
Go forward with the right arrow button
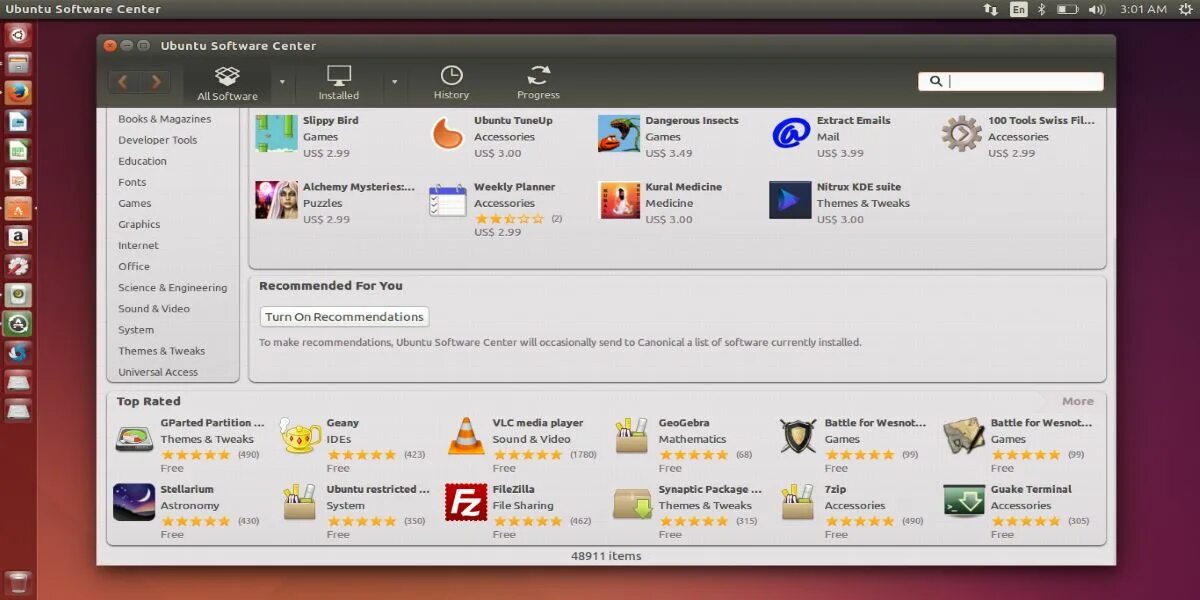(155, 82)
